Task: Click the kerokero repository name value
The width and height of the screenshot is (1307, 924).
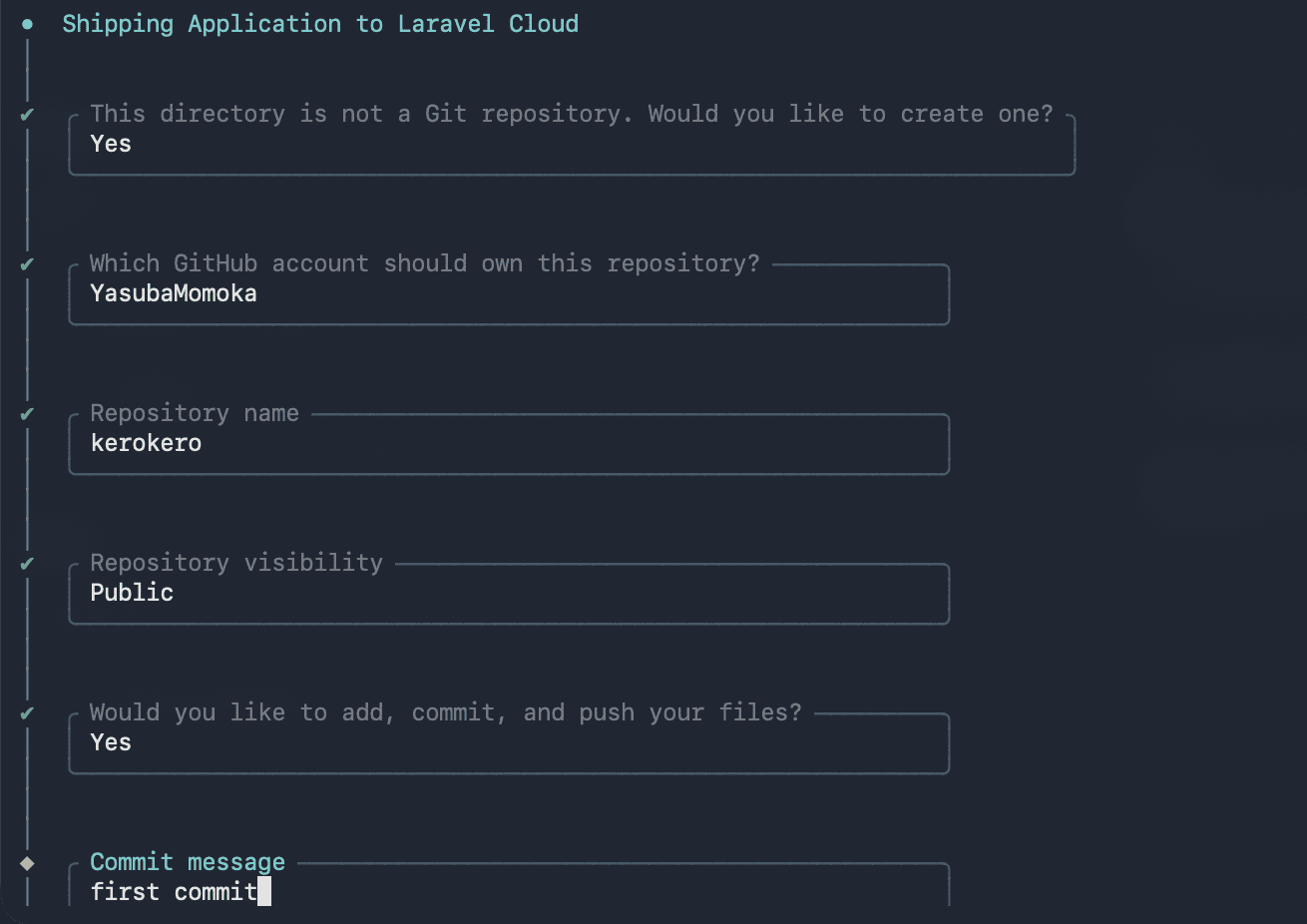Action: pos(146,443)
